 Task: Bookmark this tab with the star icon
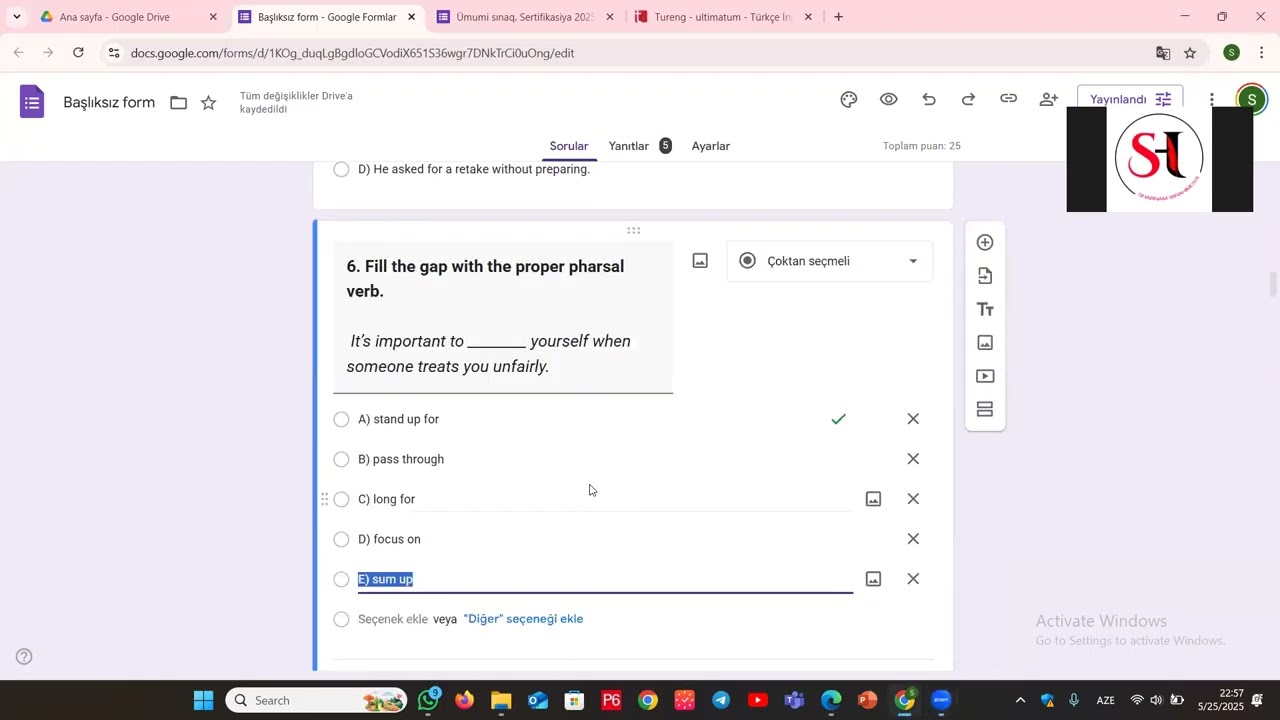tap(1190, 53)
